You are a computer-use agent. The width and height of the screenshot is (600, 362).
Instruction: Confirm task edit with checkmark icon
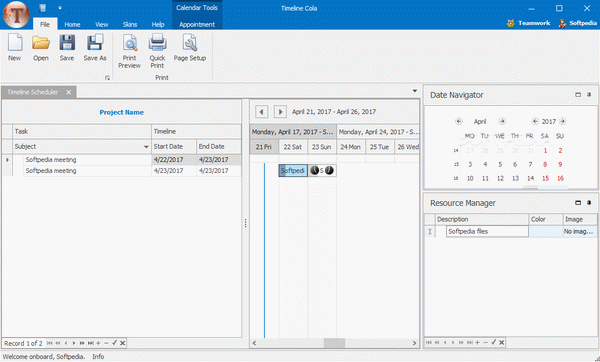pos(114,343)
